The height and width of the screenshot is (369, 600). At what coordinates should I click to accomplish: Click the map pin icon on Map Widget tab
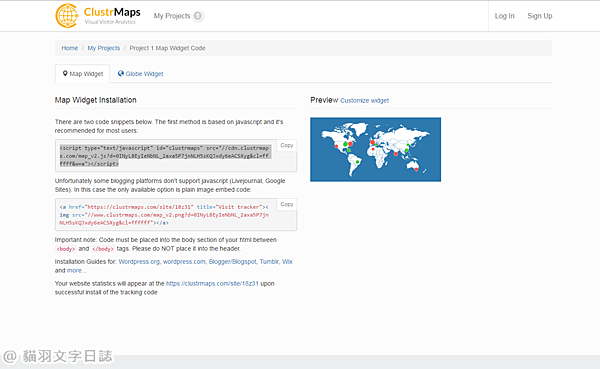(x=65, y=73)
